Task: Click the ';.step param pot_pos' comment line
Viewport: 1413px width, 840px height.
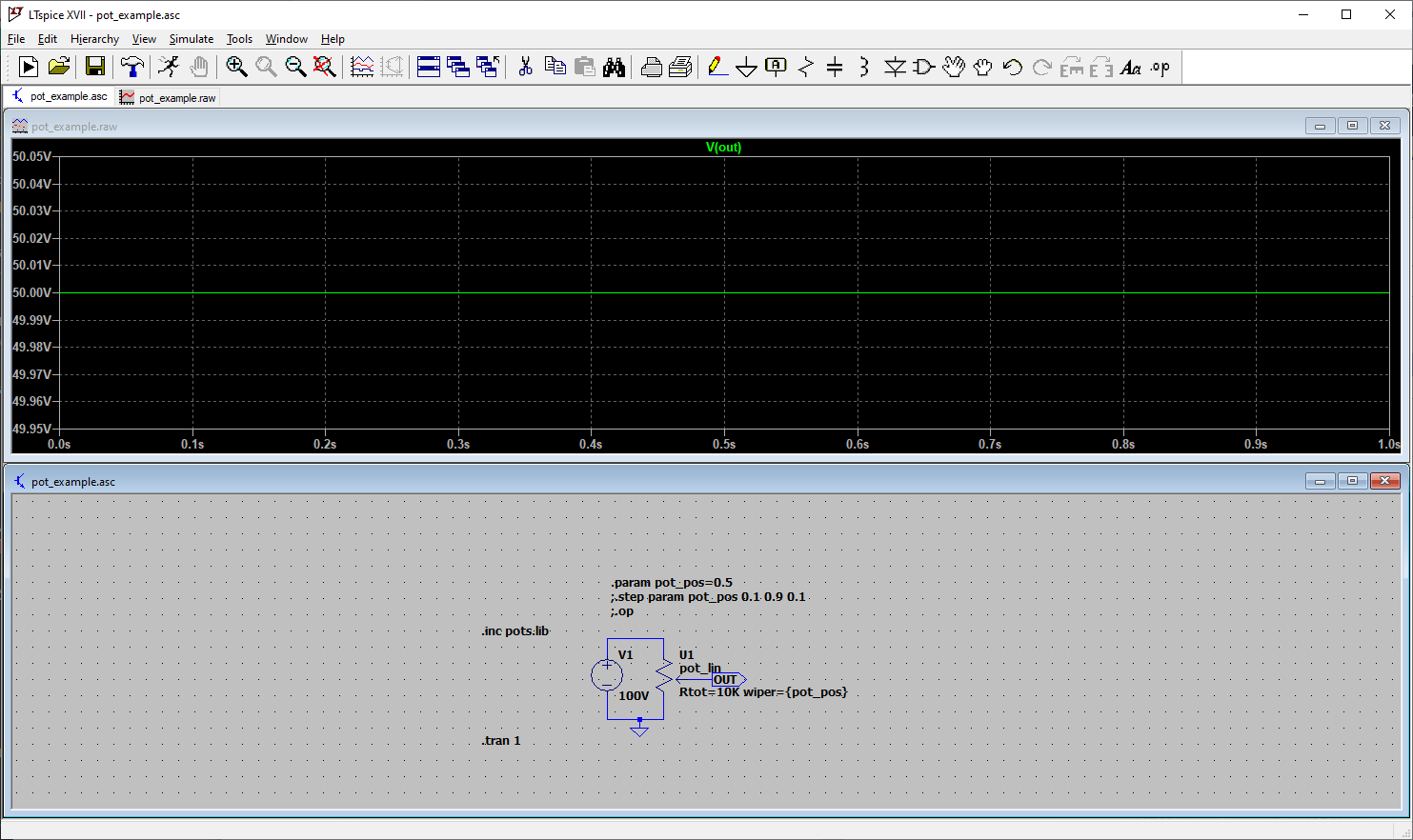Action: click(x=708, y=596)
